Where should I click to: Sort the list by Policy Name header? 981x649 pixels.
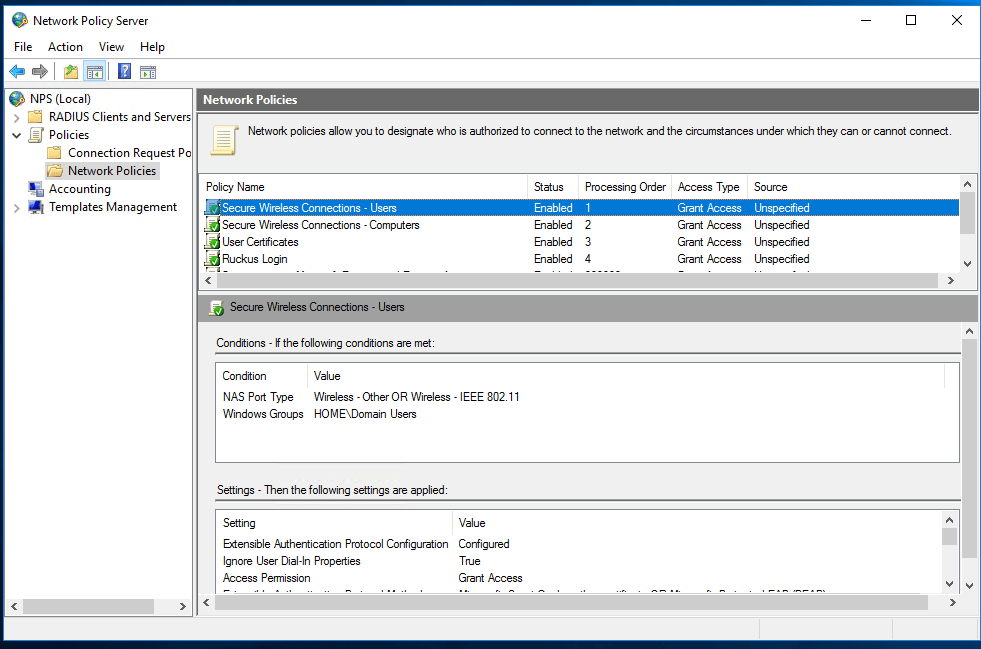(x=235, y=187)
